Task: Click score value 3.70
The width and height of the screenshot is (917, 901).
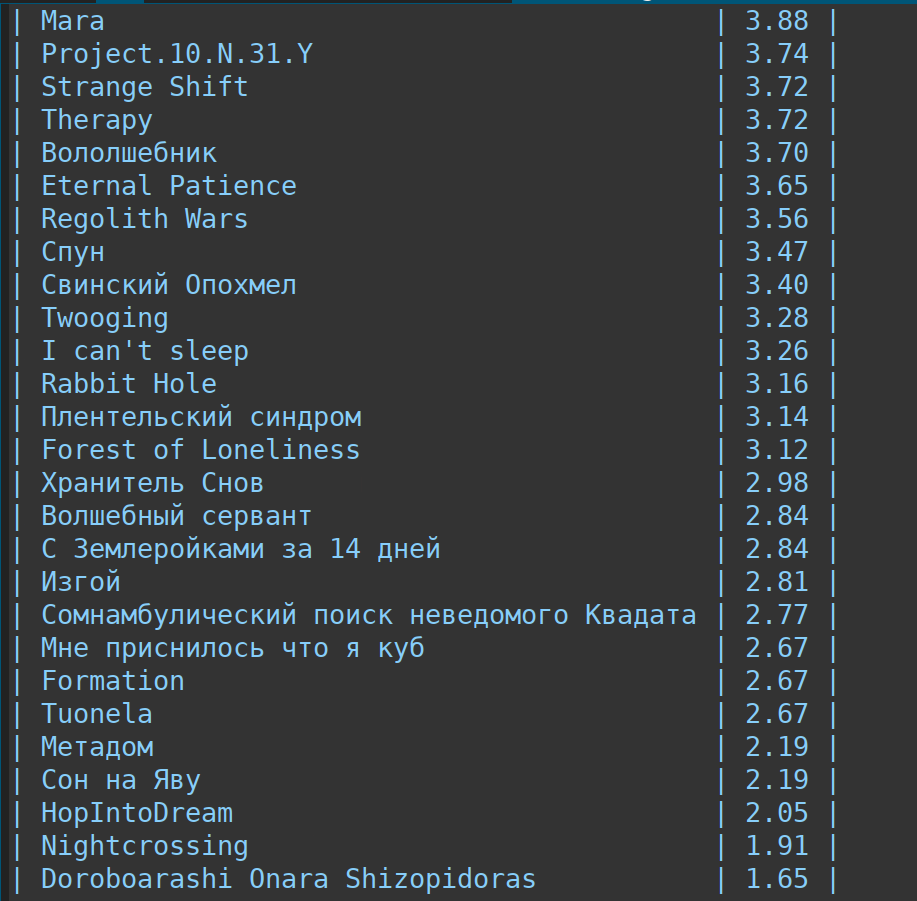Action: [x=777, y=153]
